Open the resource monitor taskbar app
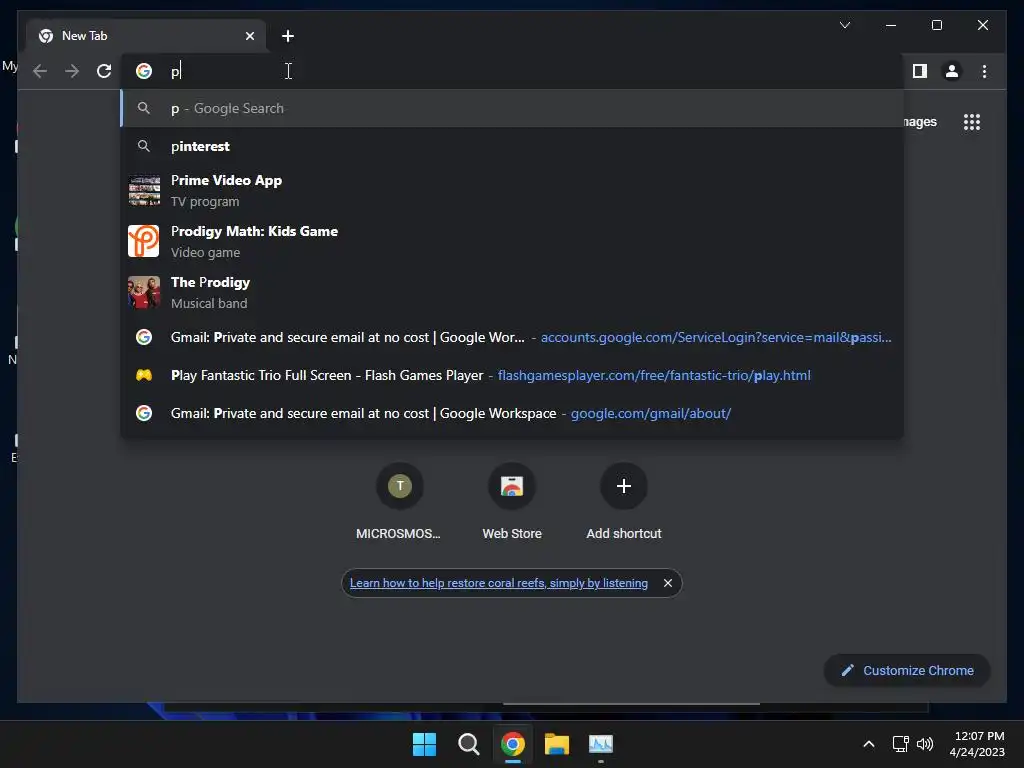This screenshot has width=1024, height=768. click(601, 744)
